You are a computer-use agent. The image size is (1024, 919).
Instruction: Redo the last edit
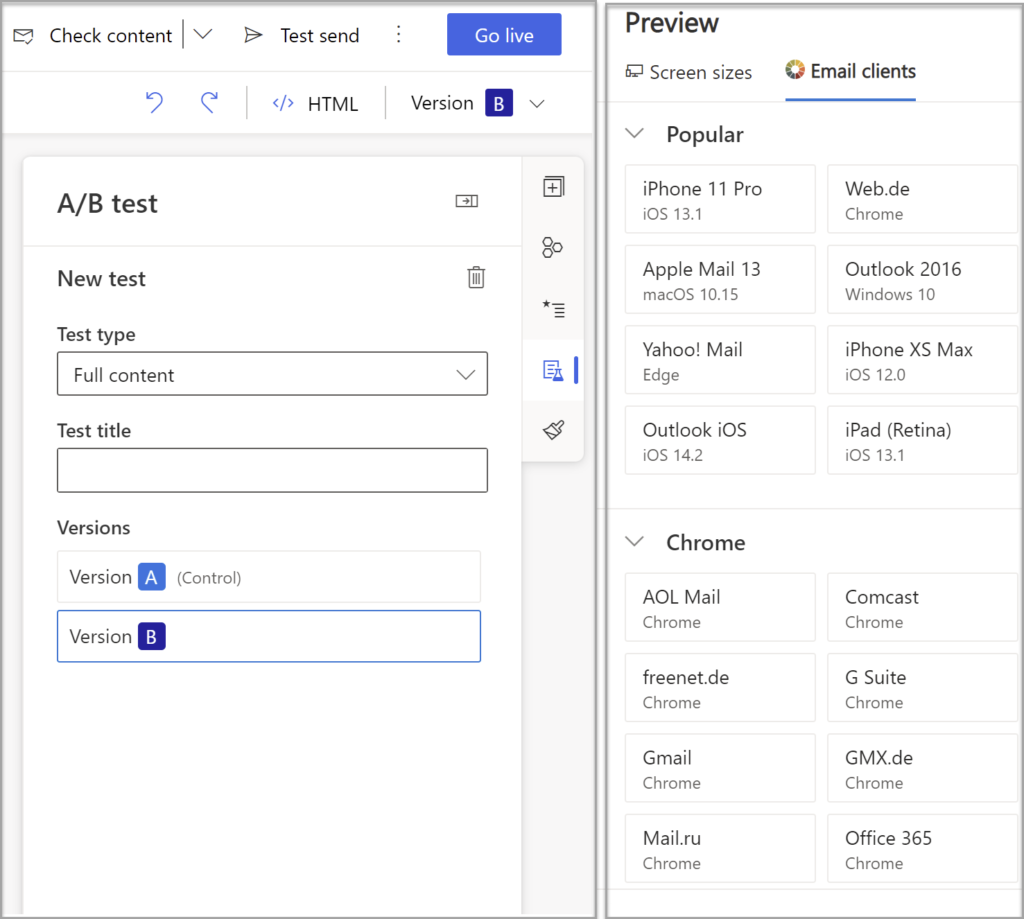209,103
